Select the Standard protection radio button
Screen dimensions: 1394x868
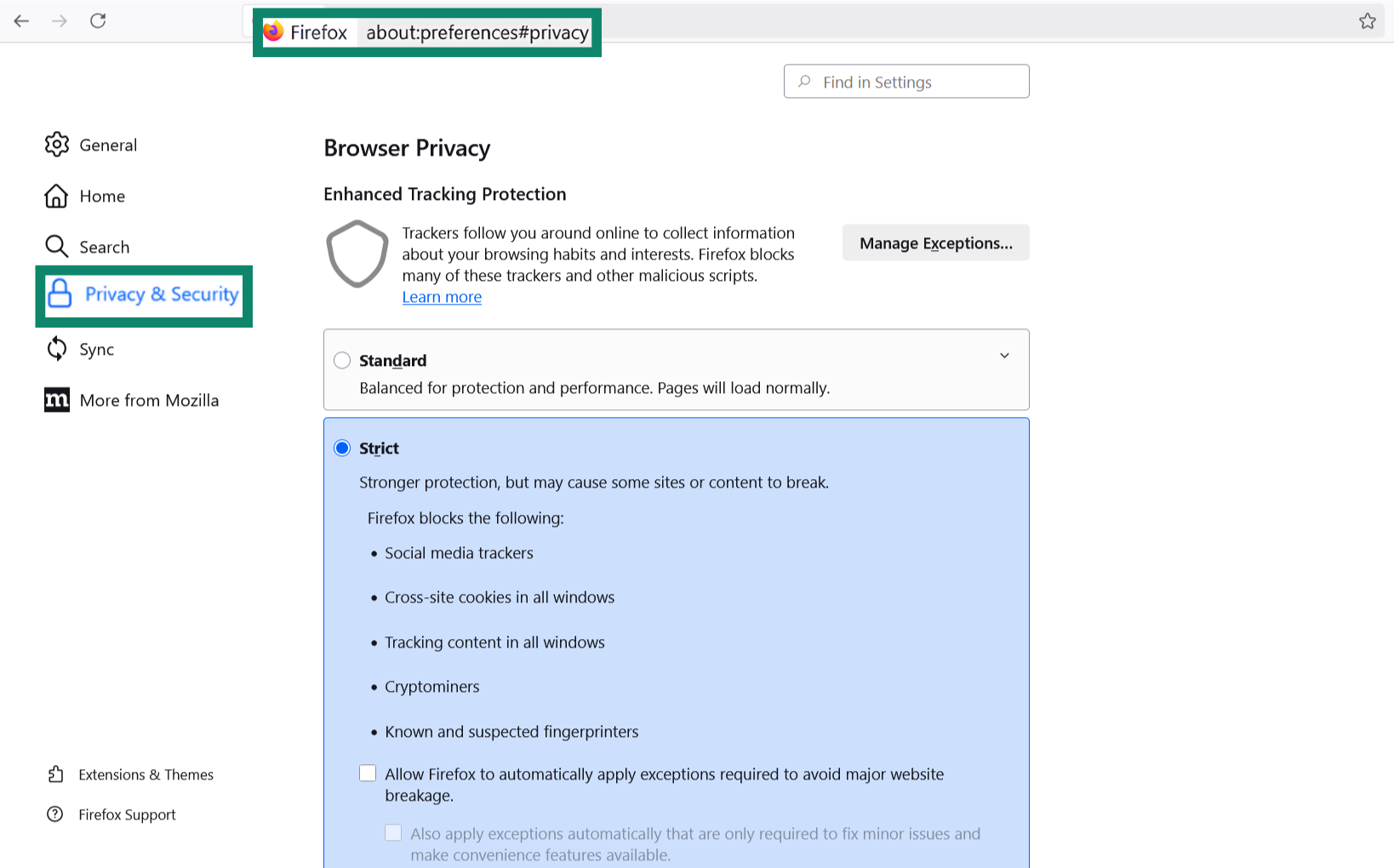point(342,360)
